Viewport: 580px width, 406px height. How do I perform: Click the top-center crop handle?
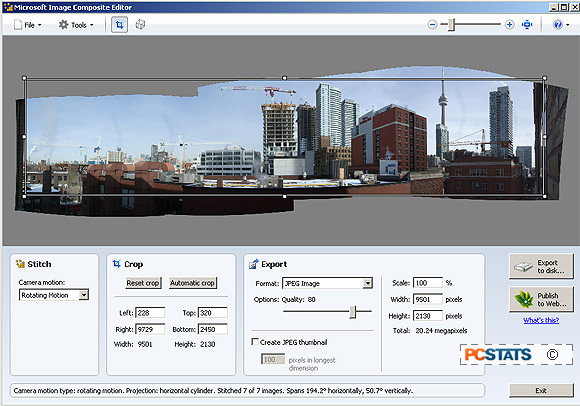(284, 78)
